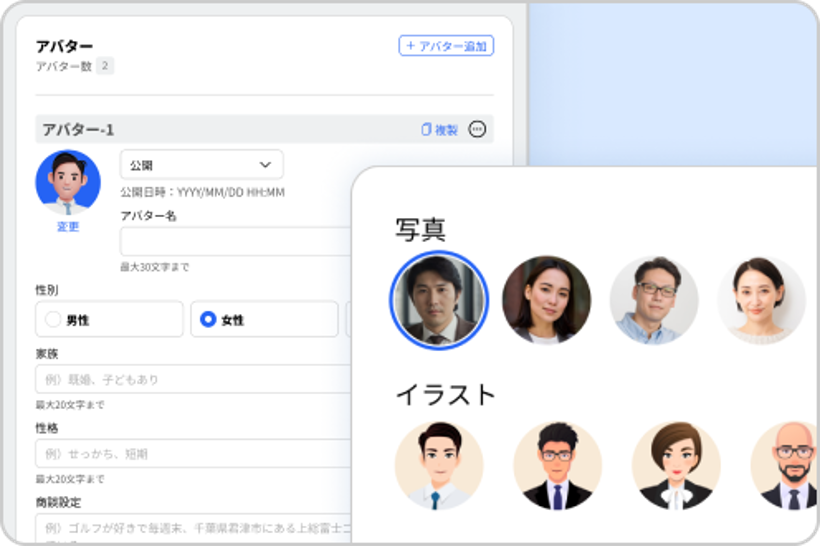Click the アバター数 count badge 2

105,66
